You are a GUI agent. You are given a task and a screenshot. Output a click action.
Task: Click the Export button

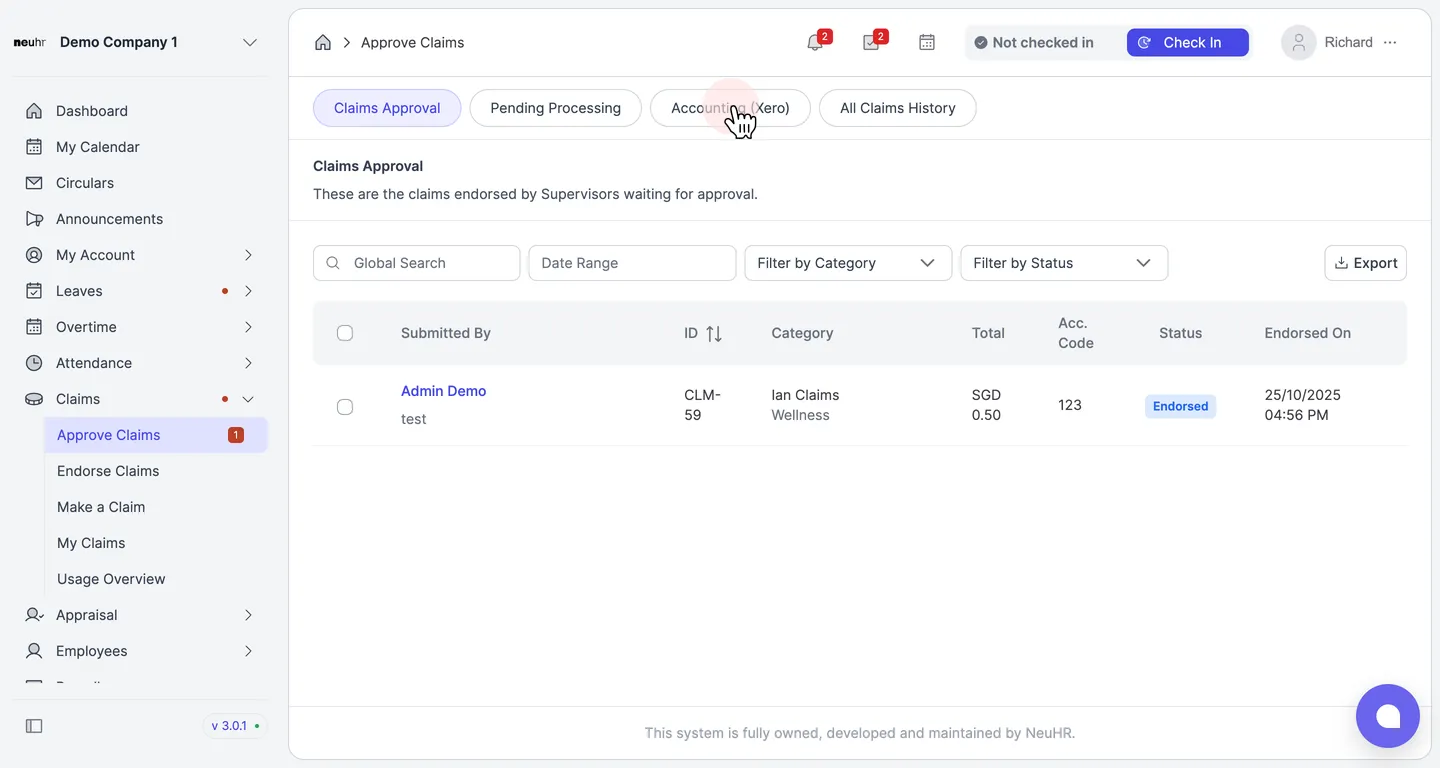click(x=1365, y=263)
